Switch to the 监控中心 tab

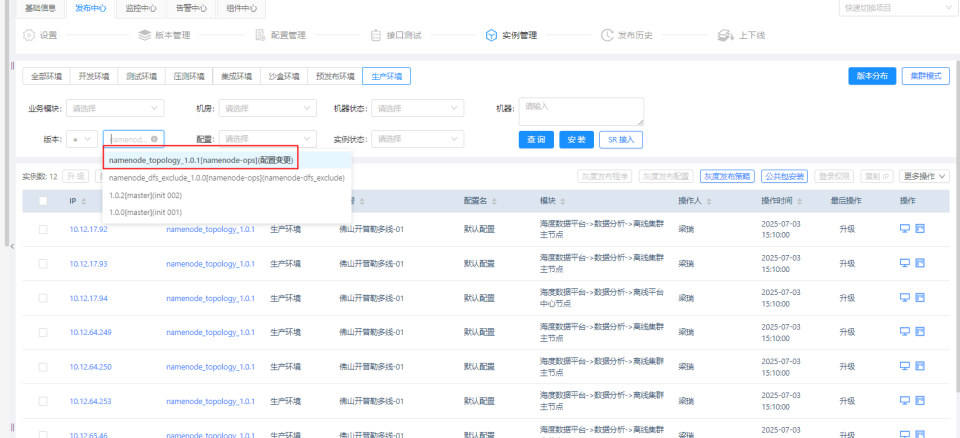[x=140, y=8]
